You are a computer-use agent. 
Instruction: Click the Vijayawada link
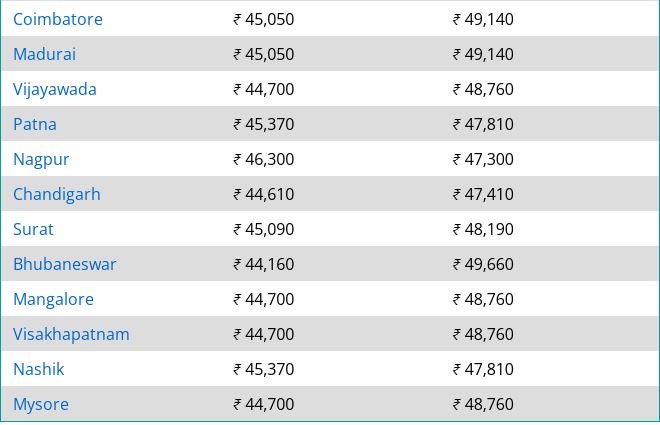[x=55, y=90]
